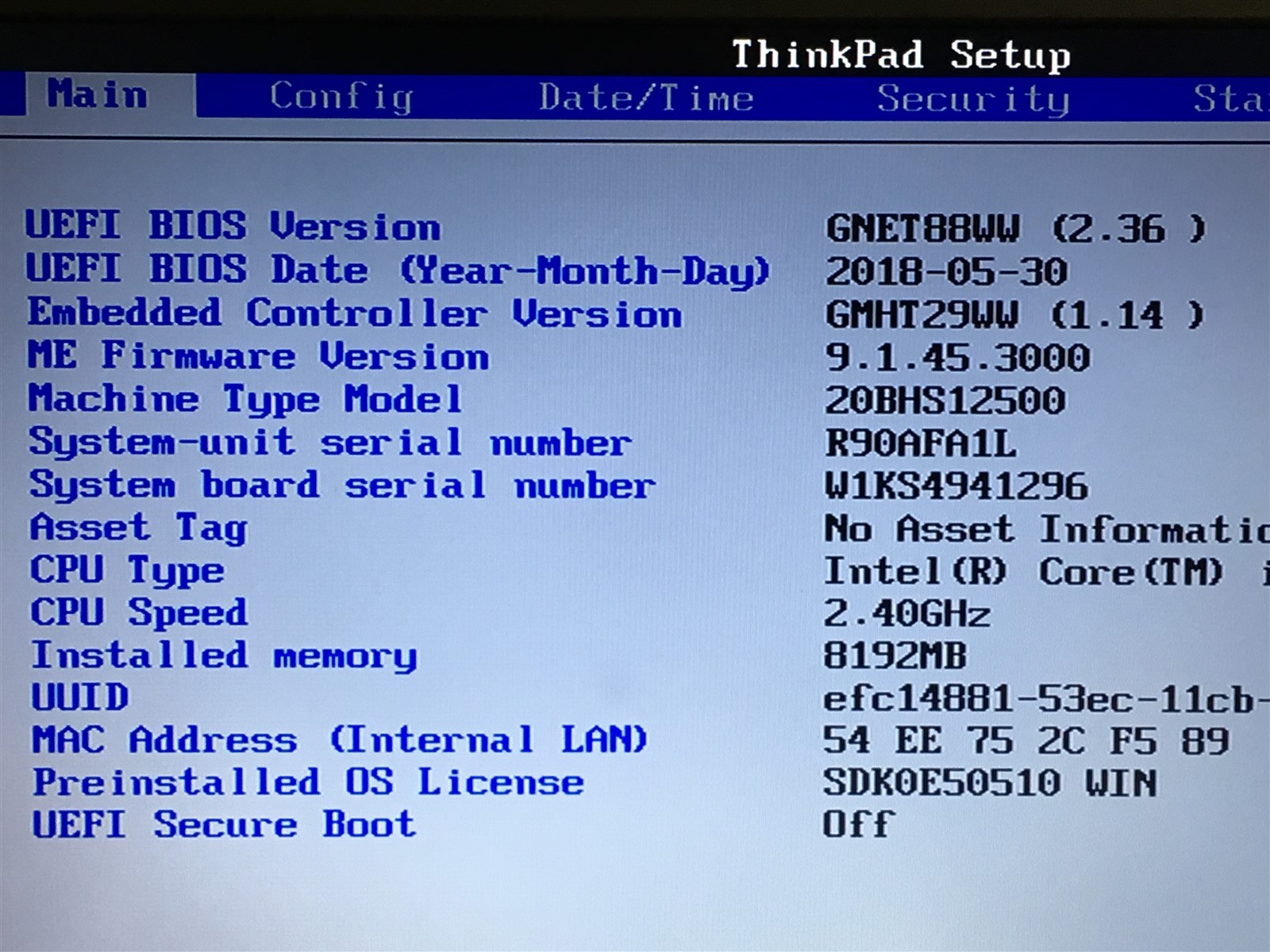This screenshot has height=952, width=1270.
Task: Click the memory value 8192MB
Action: pyautogui.click(x=895, y=656)
